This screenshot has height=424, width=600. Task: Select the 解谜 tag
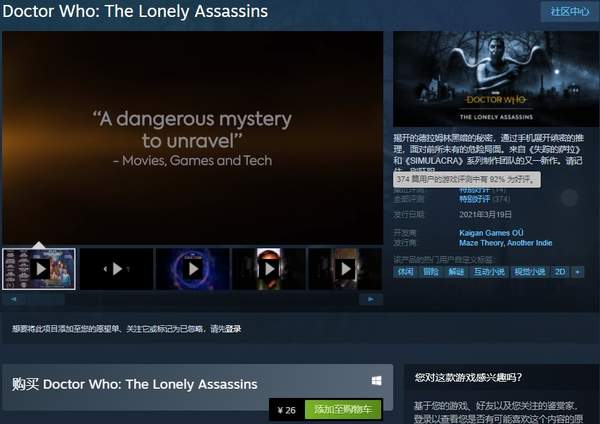(x=456, y=272)
